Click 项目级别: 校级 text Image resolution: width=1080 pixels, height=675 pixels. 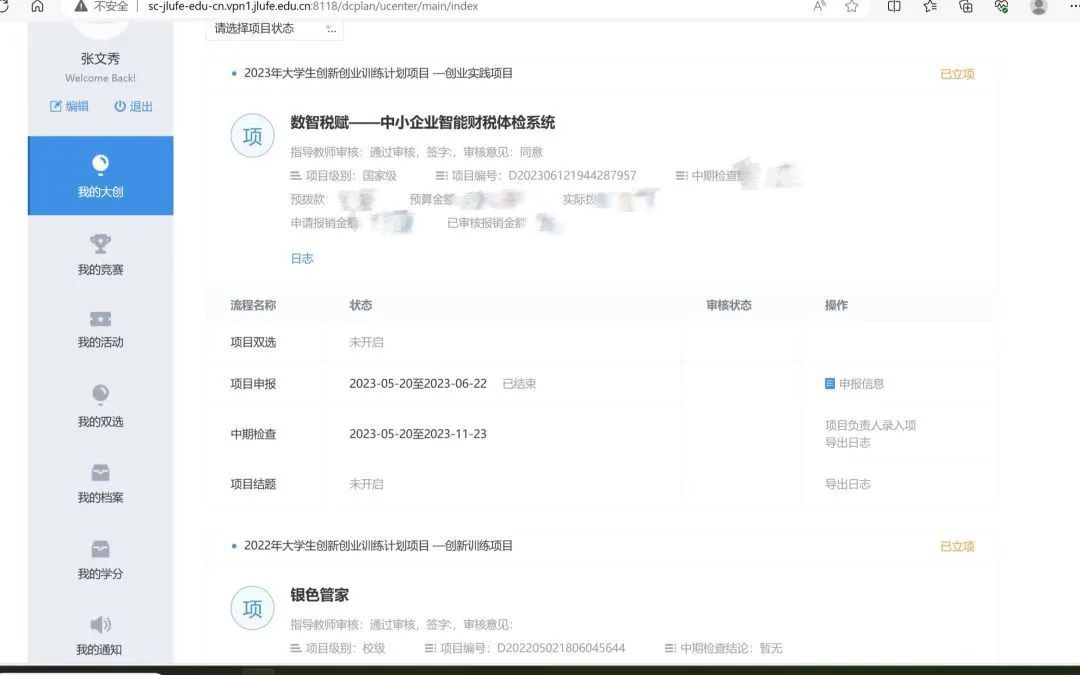click(338, 648)
